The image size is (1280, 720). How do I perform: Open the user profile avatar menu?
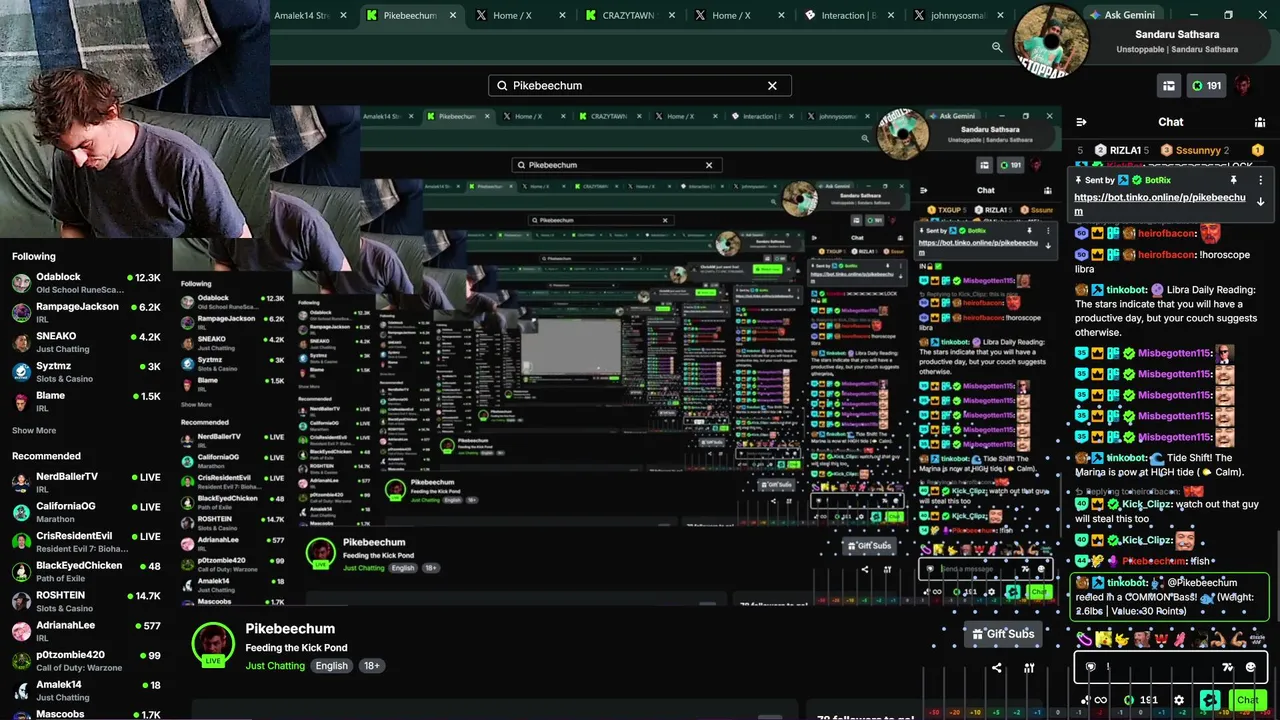point(1244,86)
